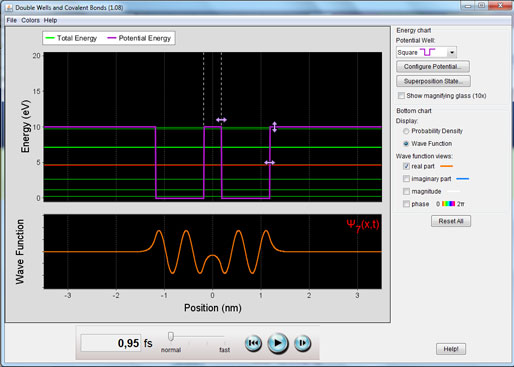514x367 pixels.
Task: Open the Help menu in menu bar
Action: point(50,20)
